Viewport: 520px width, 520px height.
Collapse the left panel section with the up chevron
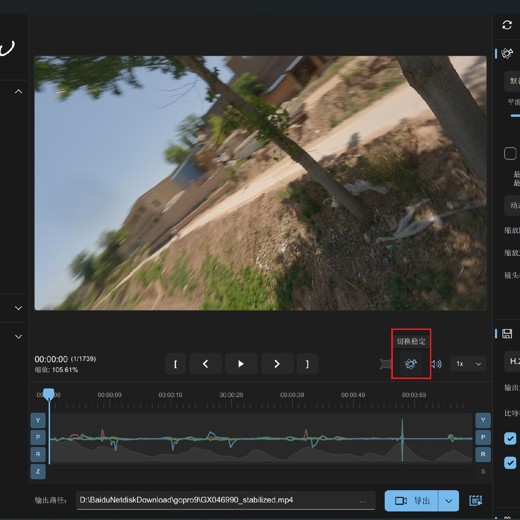coord(19,91)
